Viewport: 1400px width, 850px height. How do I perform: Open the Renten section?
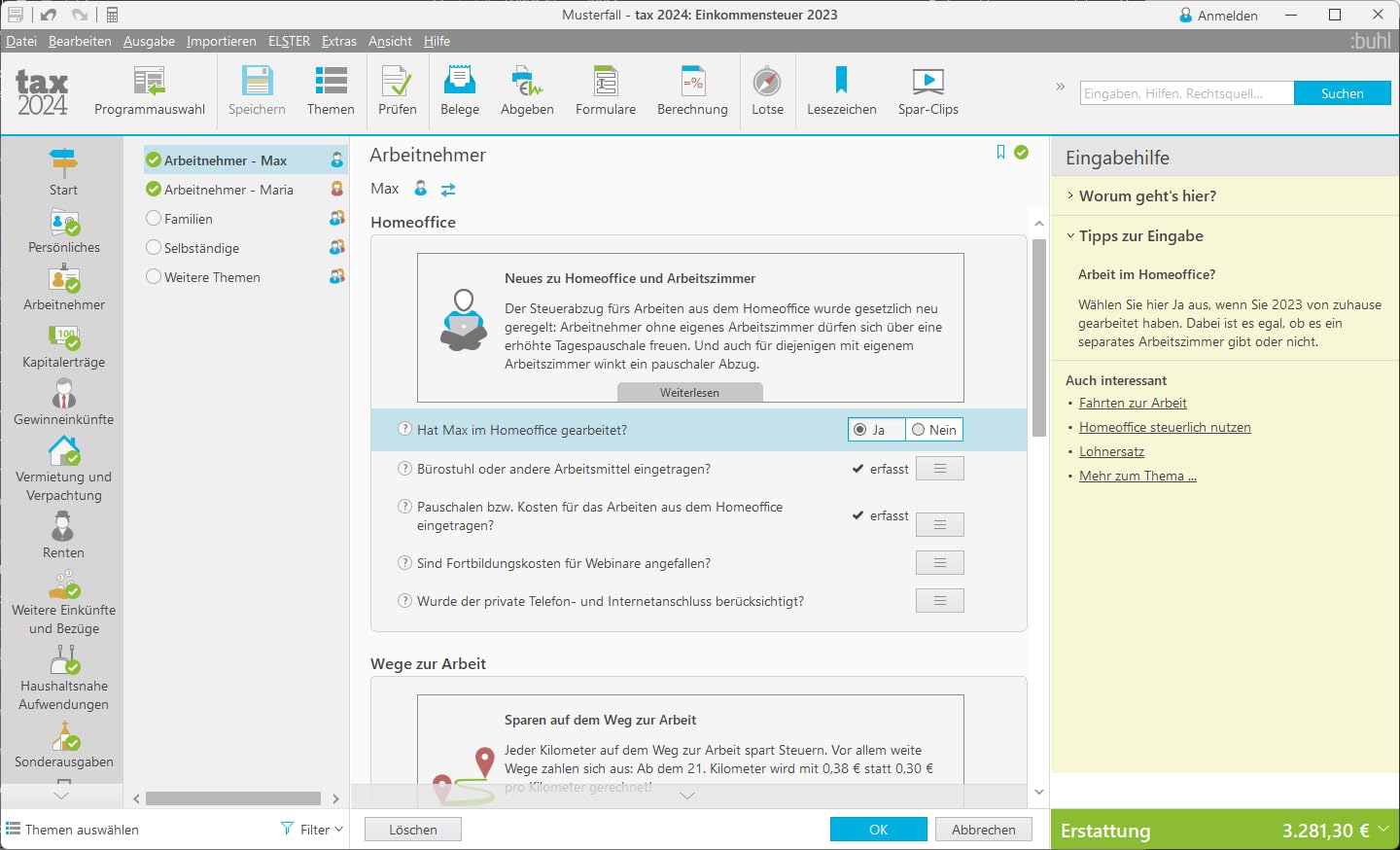pyautogui.click(x=63, y=536)
